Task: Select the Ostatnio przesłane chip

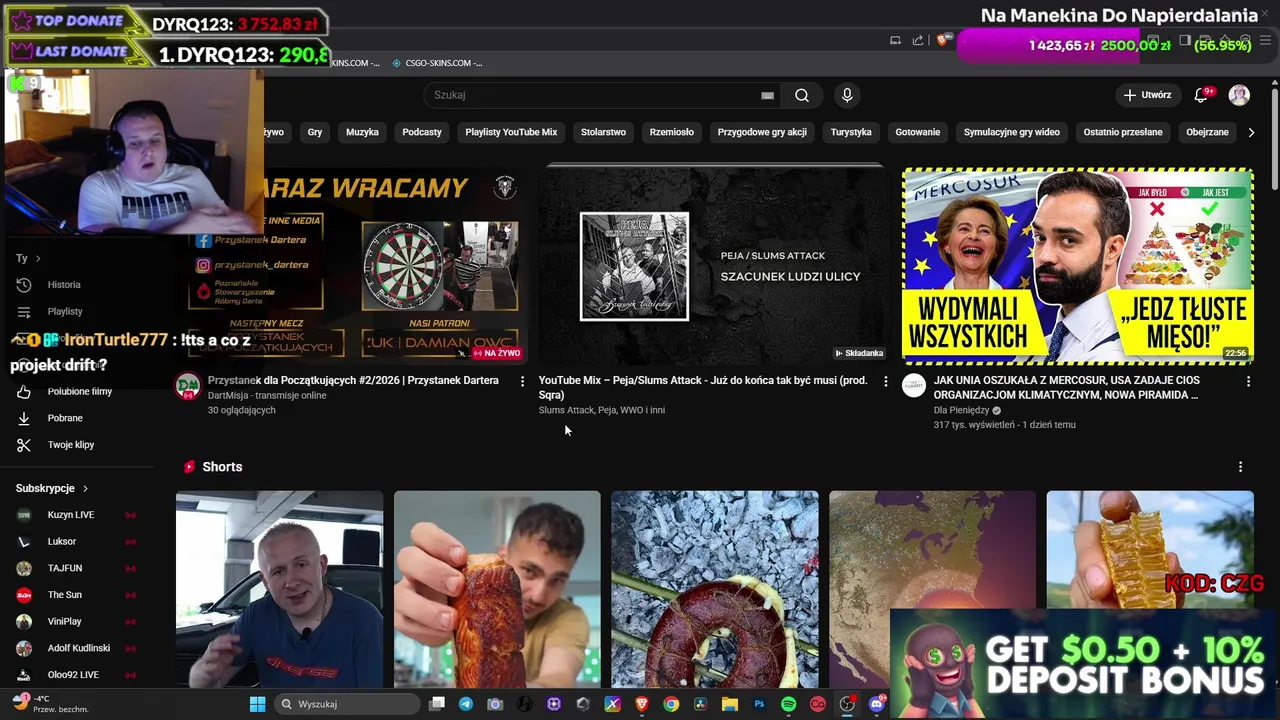Action: click(x=1123, y=132)
